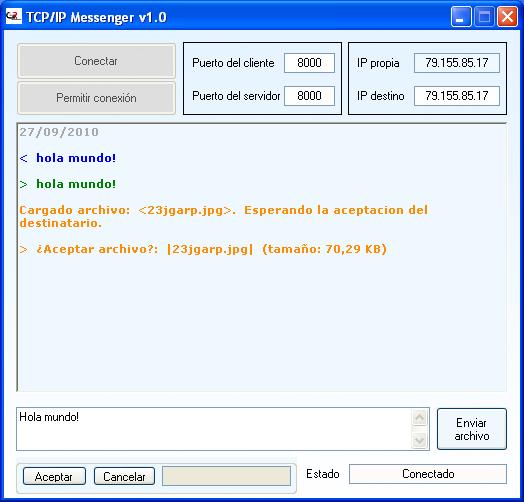Close the TCP/IP Messenger window
Screen dimensions: 524x502
(508, 16)
